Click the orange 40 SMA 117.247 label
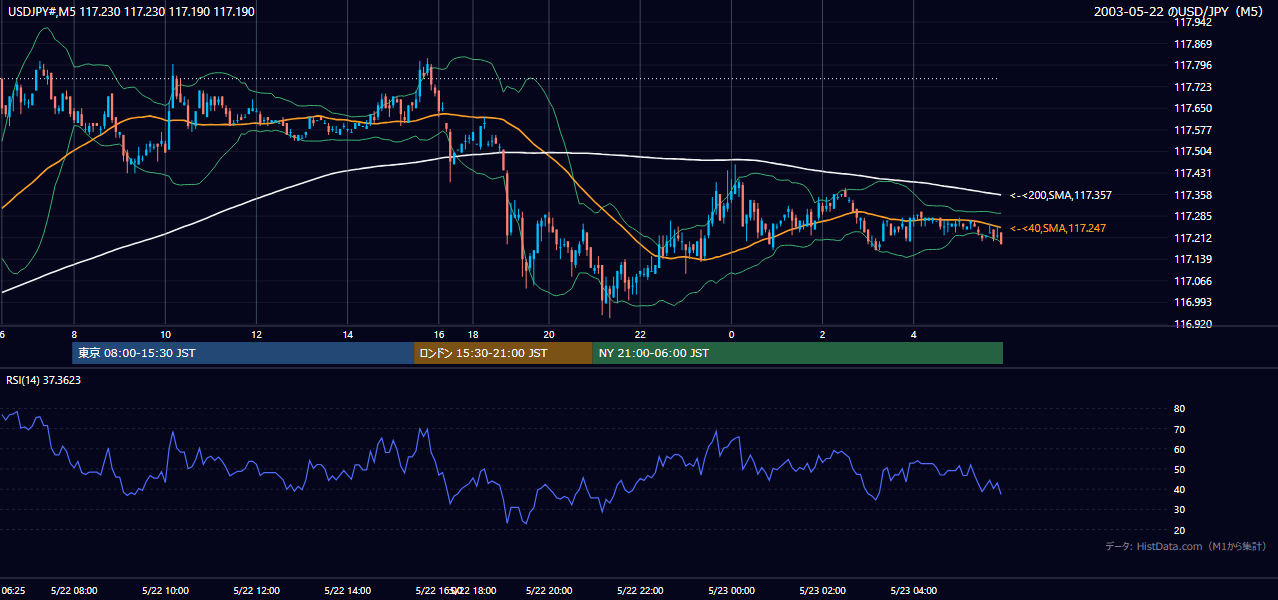The height and width of the screenshot is (600, 1278). coord(1058,229)
